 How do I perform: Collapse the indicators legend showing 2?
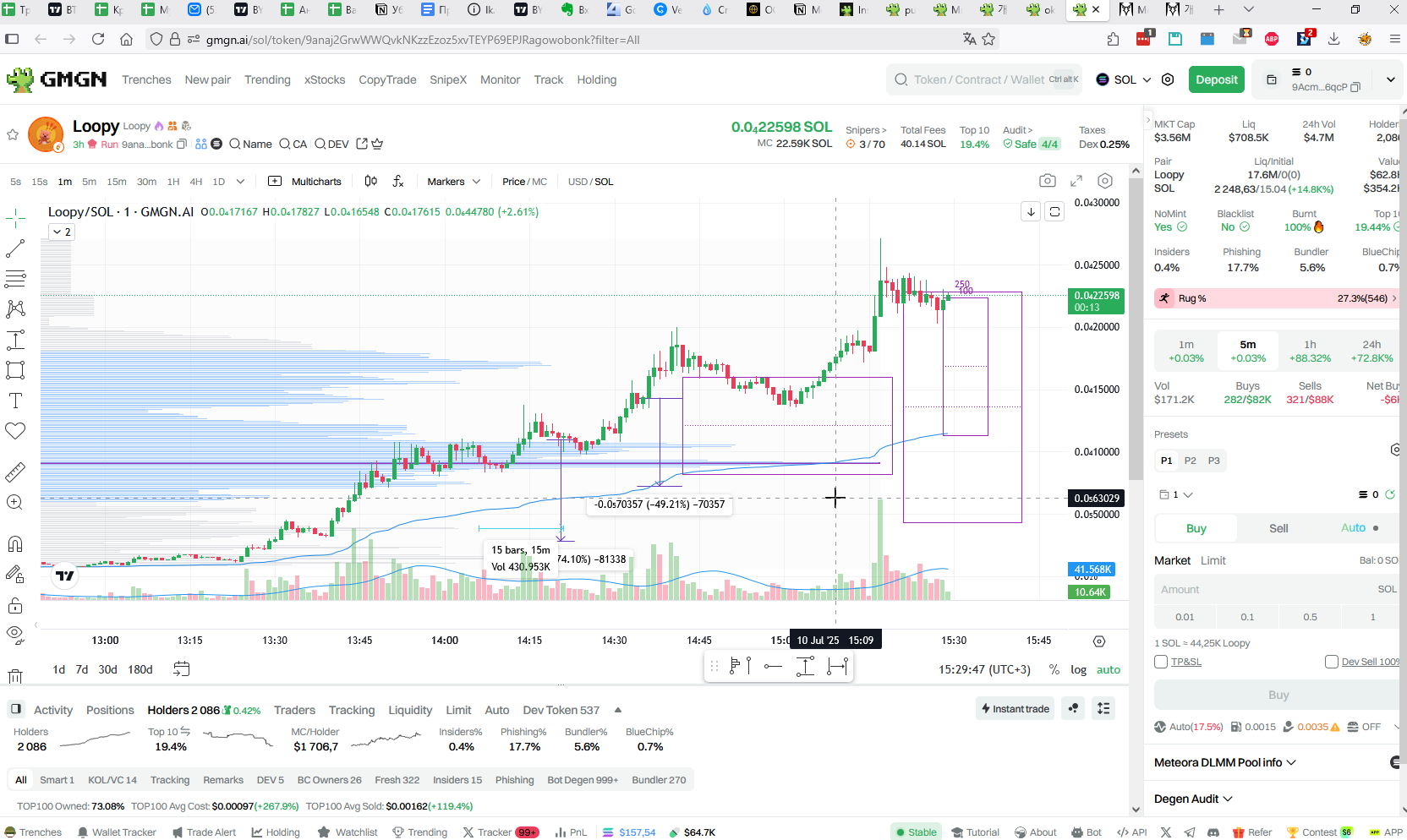point(61,232)
